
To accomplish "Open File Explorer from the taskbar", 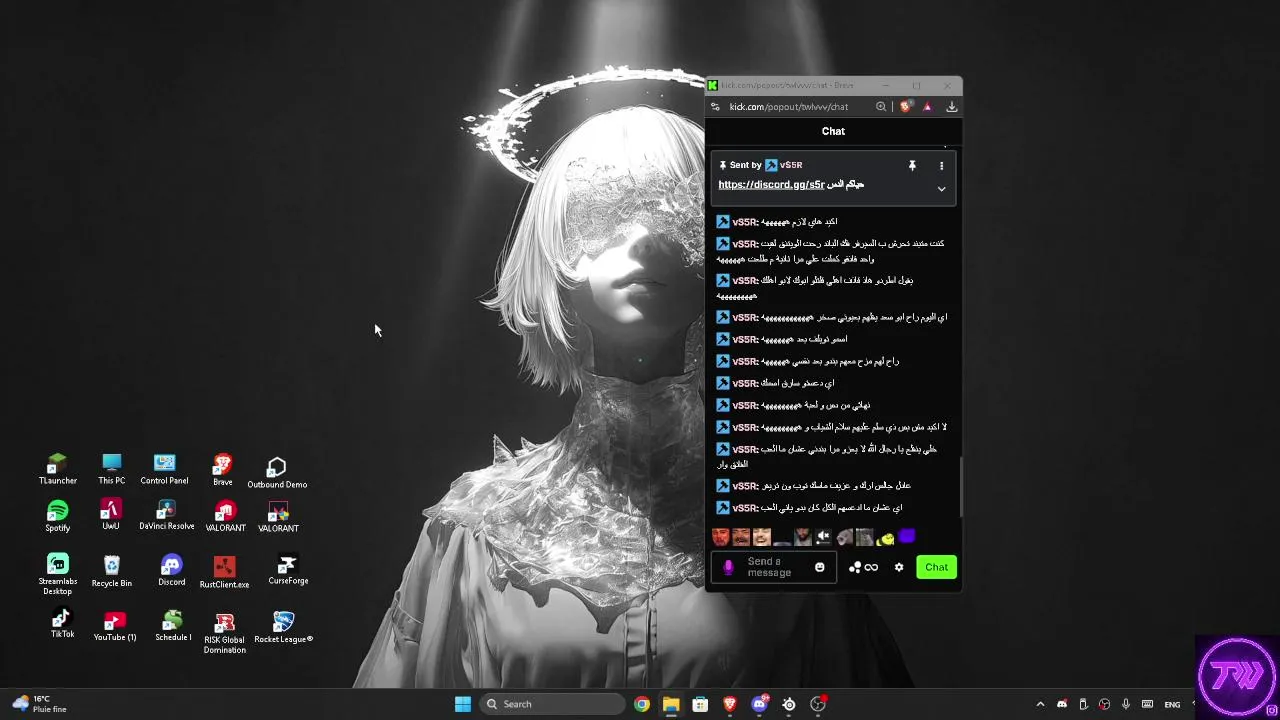I will click(671, 704).
